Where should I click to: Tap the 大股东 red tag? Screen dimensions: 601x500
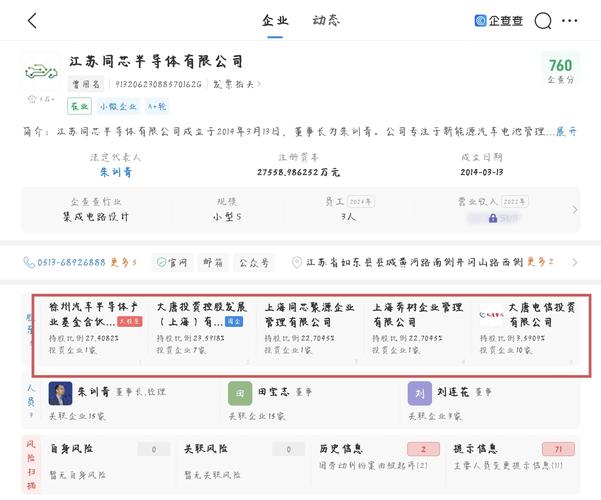(130, 321)
